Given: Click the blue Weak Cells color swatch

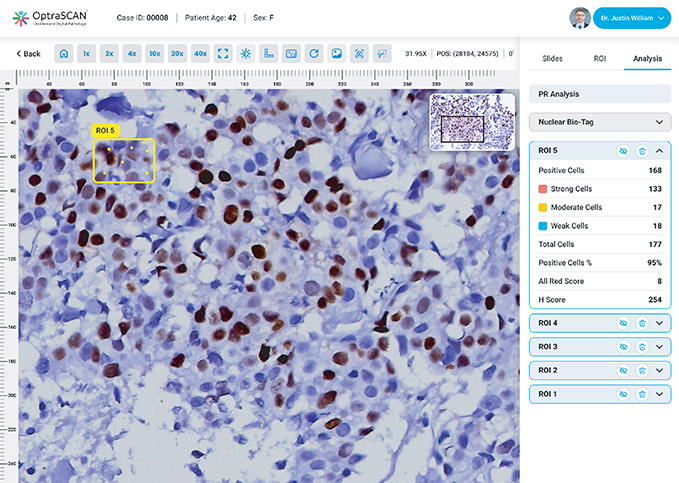Looking at the screenshot, I should [543, 226].
